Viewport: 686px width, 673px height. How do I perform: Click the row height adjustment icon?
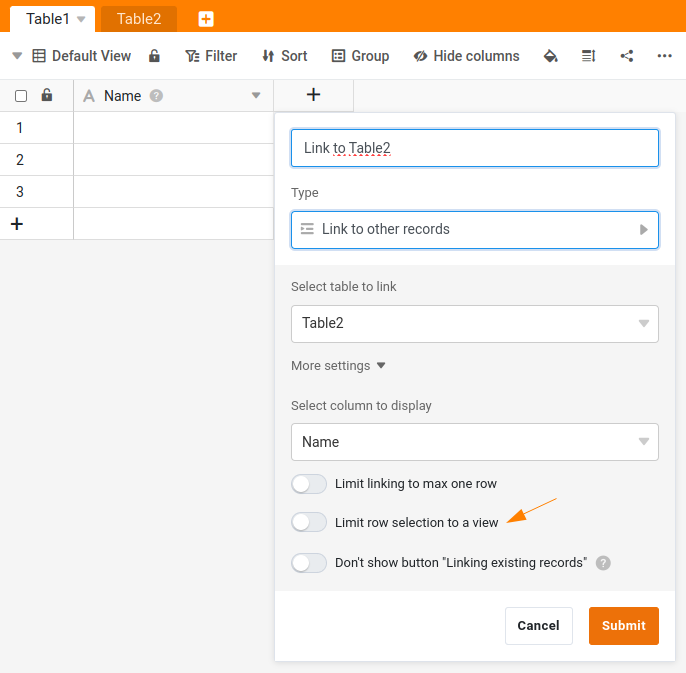click(x=588, y=56)
